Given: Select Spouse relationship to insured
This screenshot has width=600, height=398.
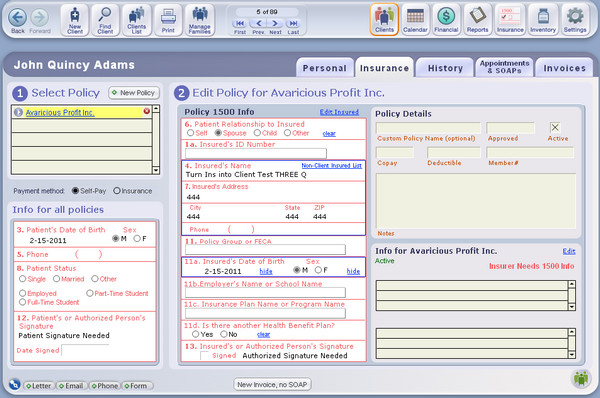Looking at the screenshot, I should 218,133.
